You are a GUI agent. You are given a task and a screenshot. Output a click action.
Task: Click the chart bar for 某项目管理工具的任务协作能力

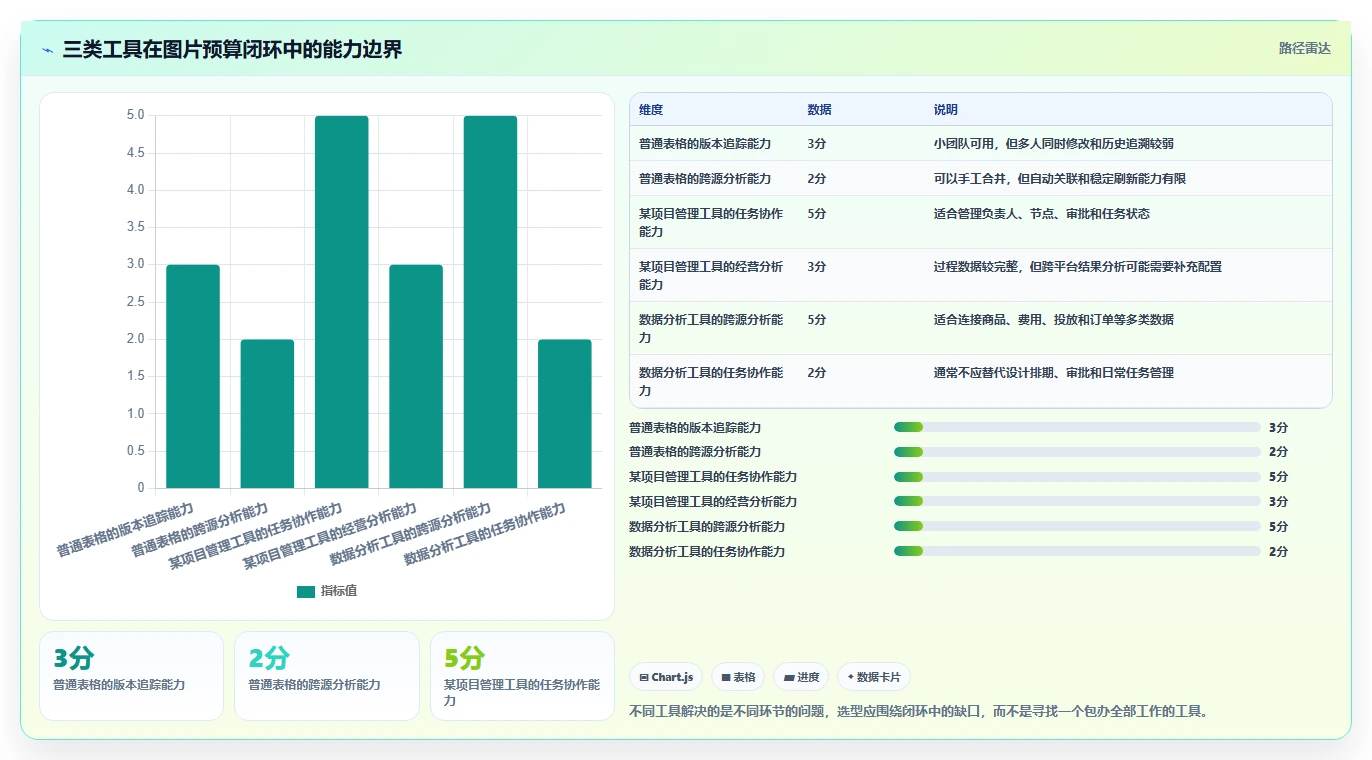click(x=342, y=302)
